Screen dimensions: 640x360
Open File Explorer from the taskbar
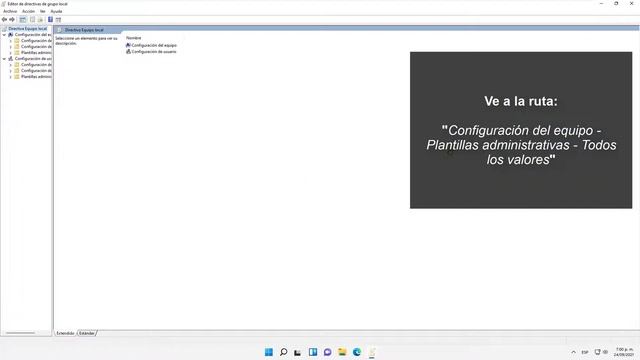pos(342,352)
